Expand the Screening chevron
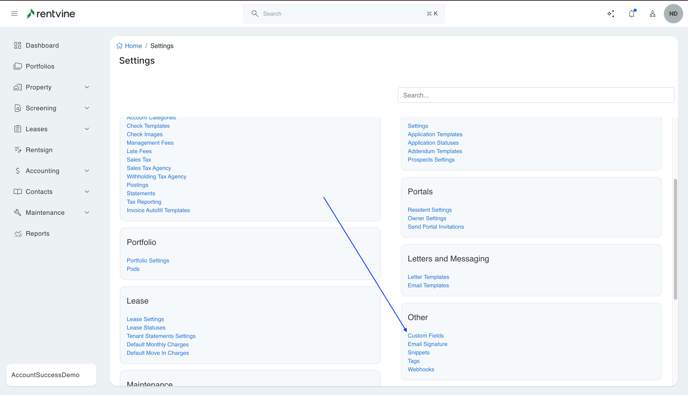This screenshot has width=688, height=395. 87,108
